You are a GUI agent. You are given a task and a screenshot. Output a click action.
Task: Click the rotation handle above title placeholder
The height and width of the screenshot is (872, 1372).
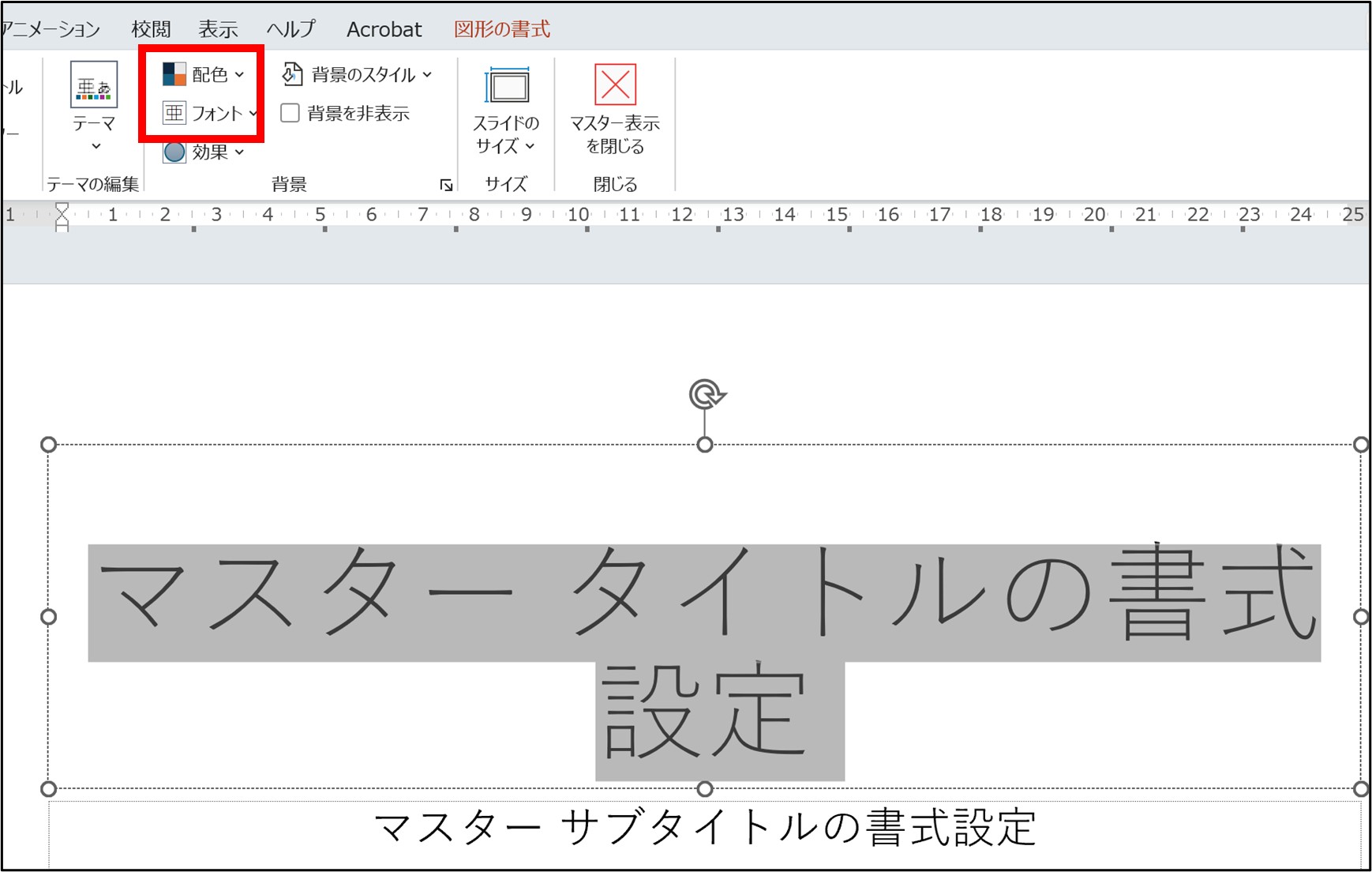point(706,393)
